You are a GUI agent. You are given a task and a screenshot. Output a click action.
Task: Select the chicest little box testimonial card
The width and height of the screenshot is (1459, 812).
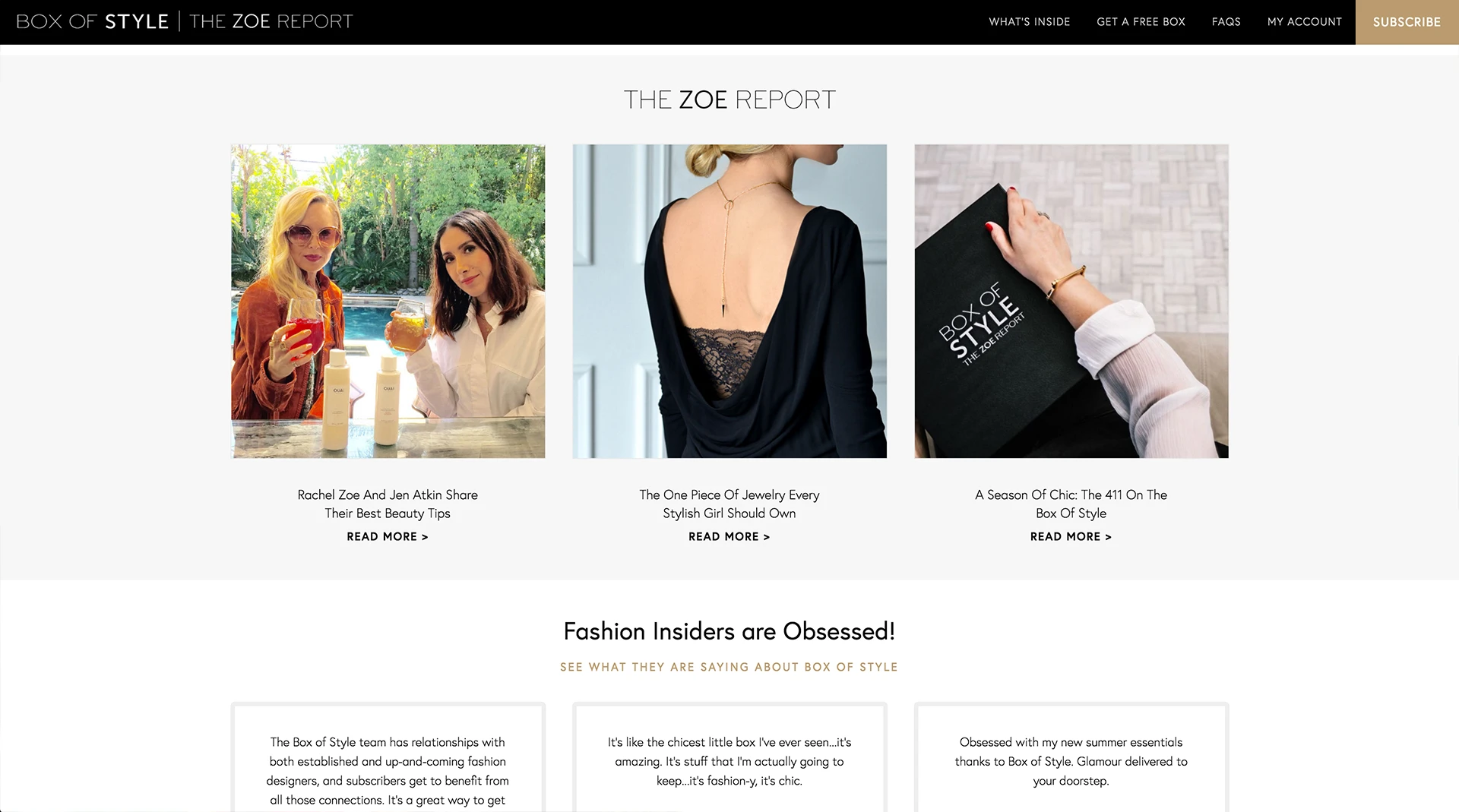point(729,758)
